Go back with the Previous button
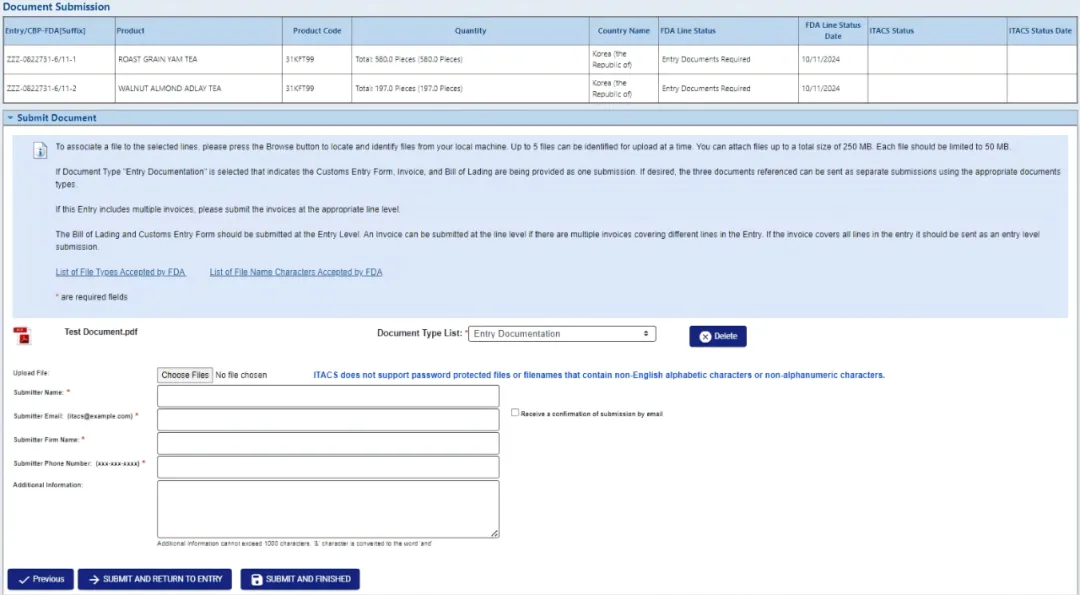Screen dimensions: 1080x595 pyautogui.click(x=41, y=579)
